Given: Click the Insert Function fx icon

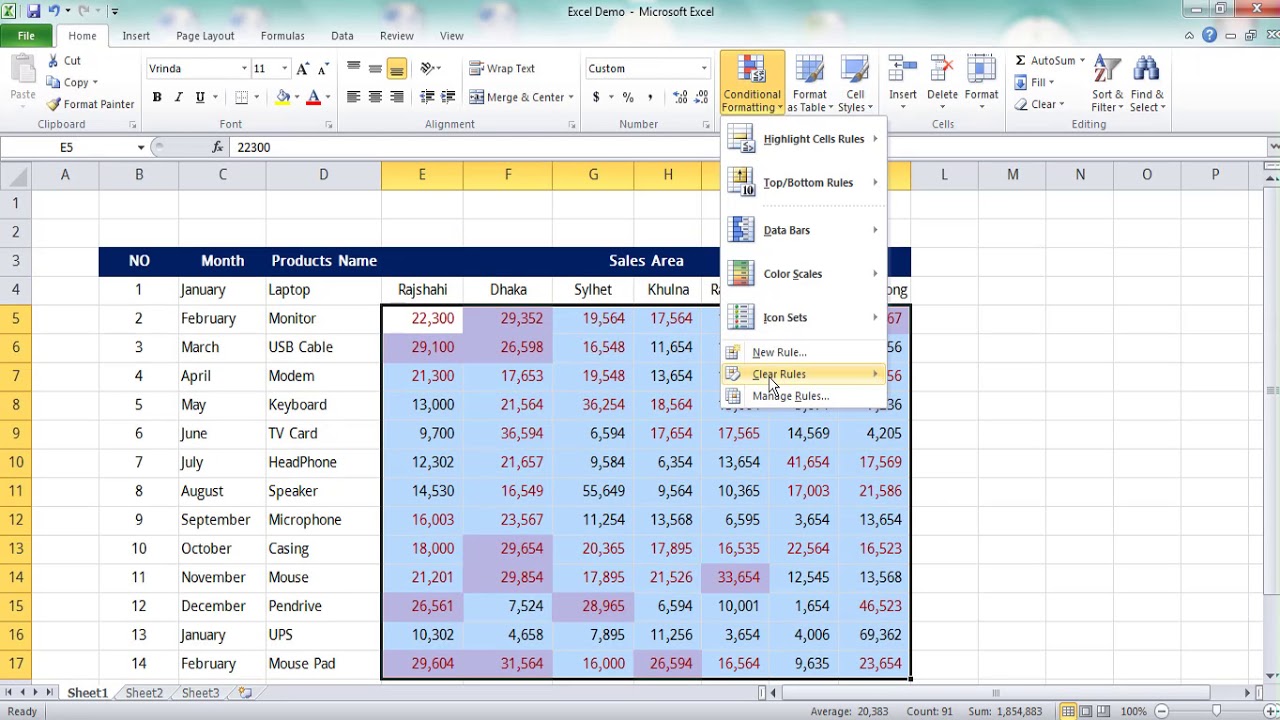Looking at the screenshot, I should [218, 147].
